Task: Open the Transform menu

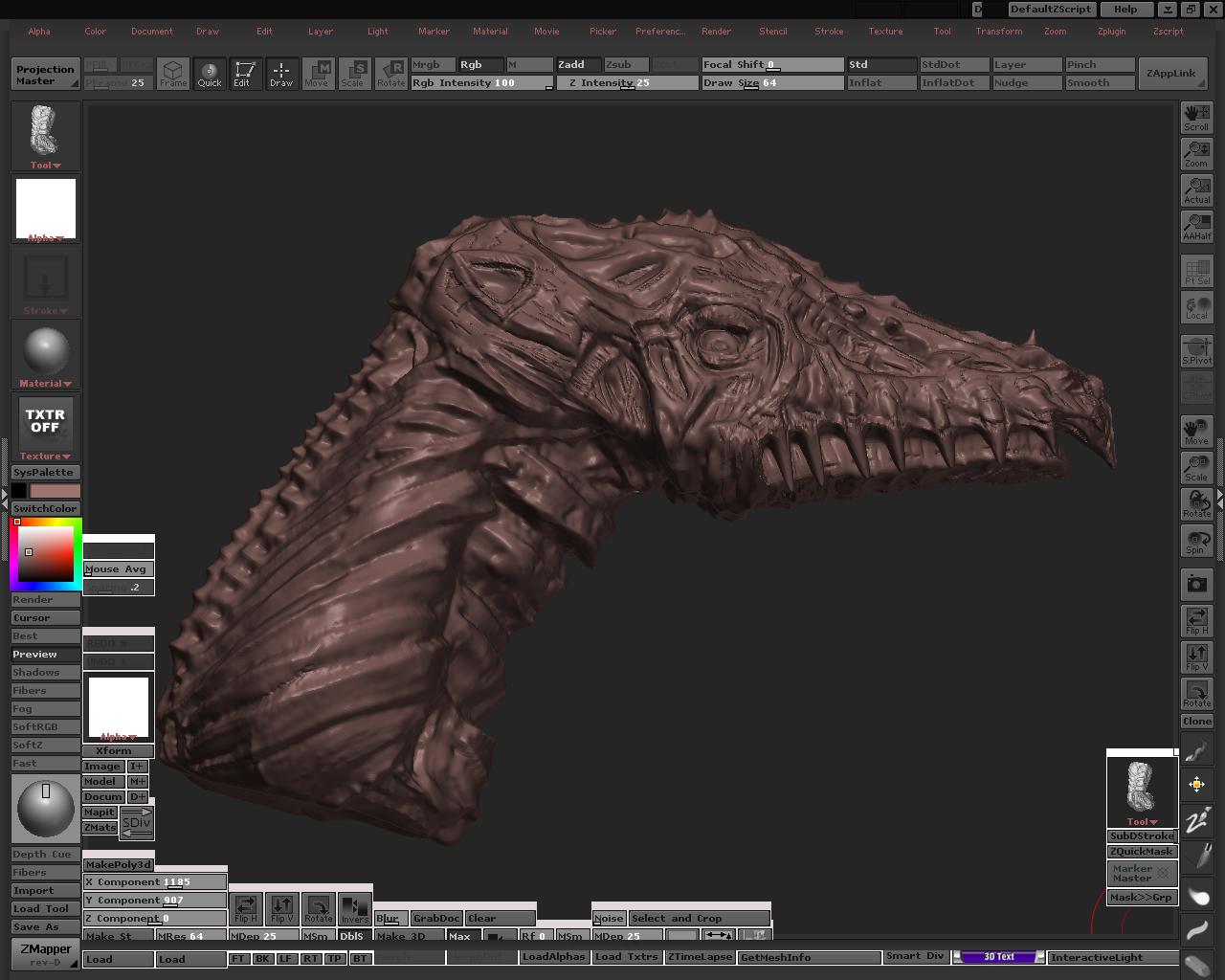Action: point(999,32)
